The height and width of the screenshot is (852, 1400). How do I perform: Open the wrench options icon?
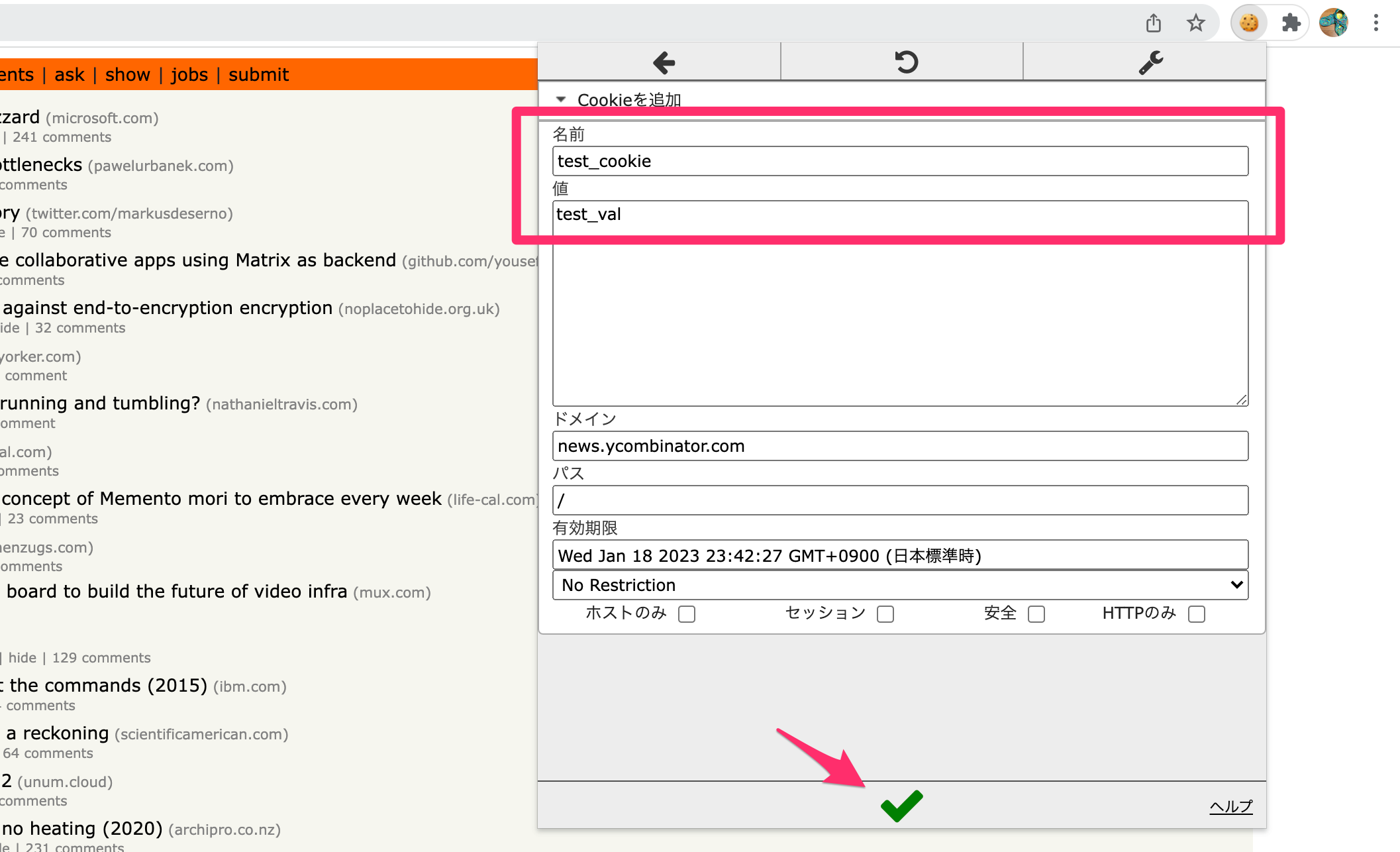(1150, 63)
